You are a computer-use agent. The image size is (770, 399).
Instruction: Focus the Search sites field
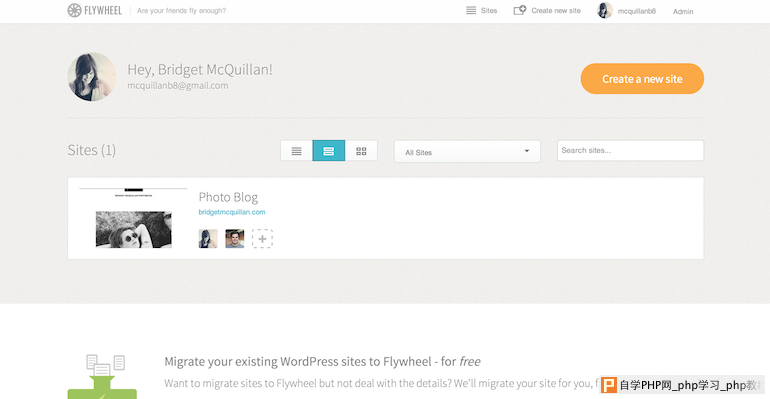pos(630,150)
